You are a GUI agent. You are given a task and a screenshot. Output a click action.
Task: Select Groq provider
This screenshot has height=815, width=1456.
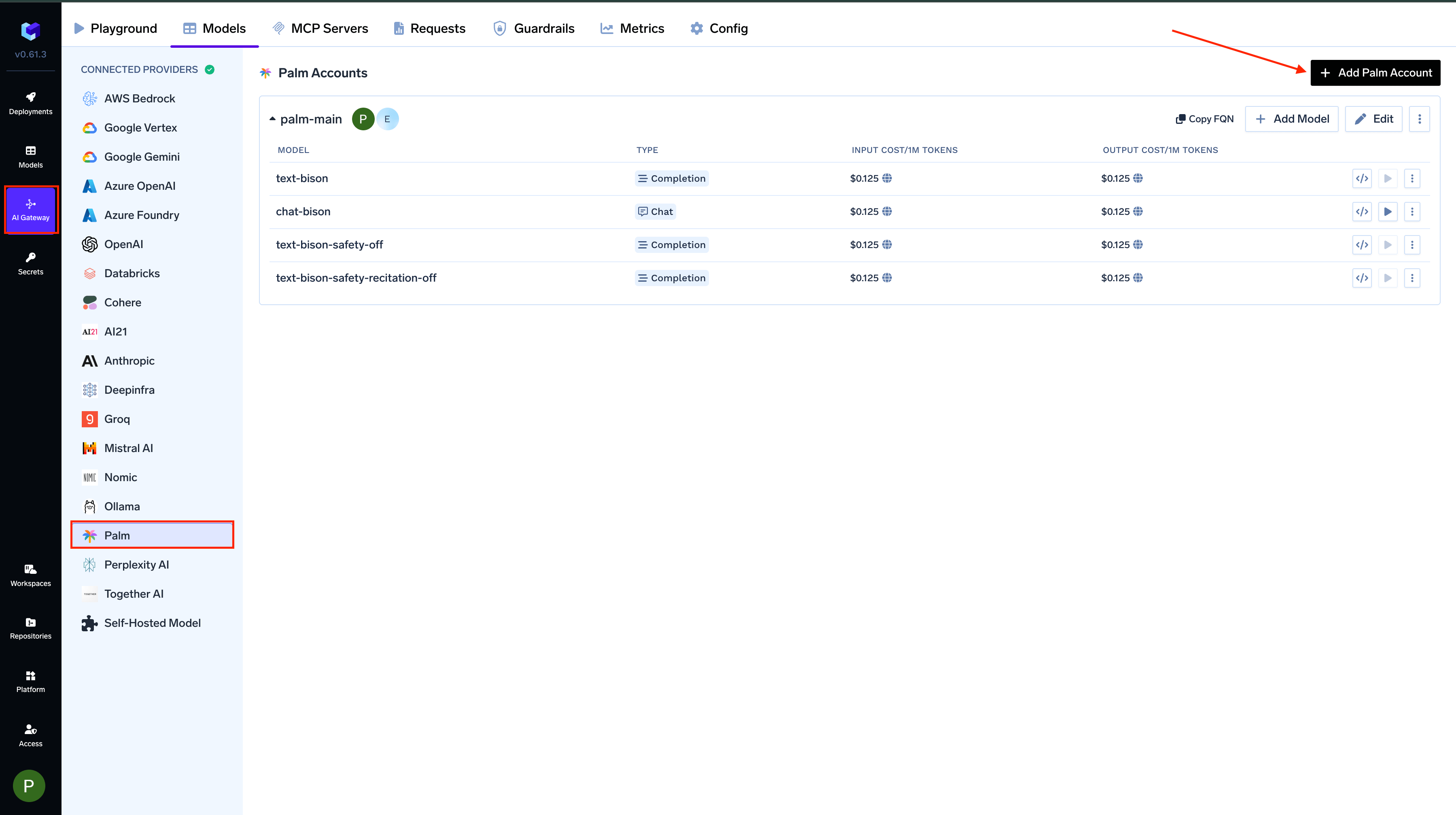pyautogui.click(x=153, y=419)
